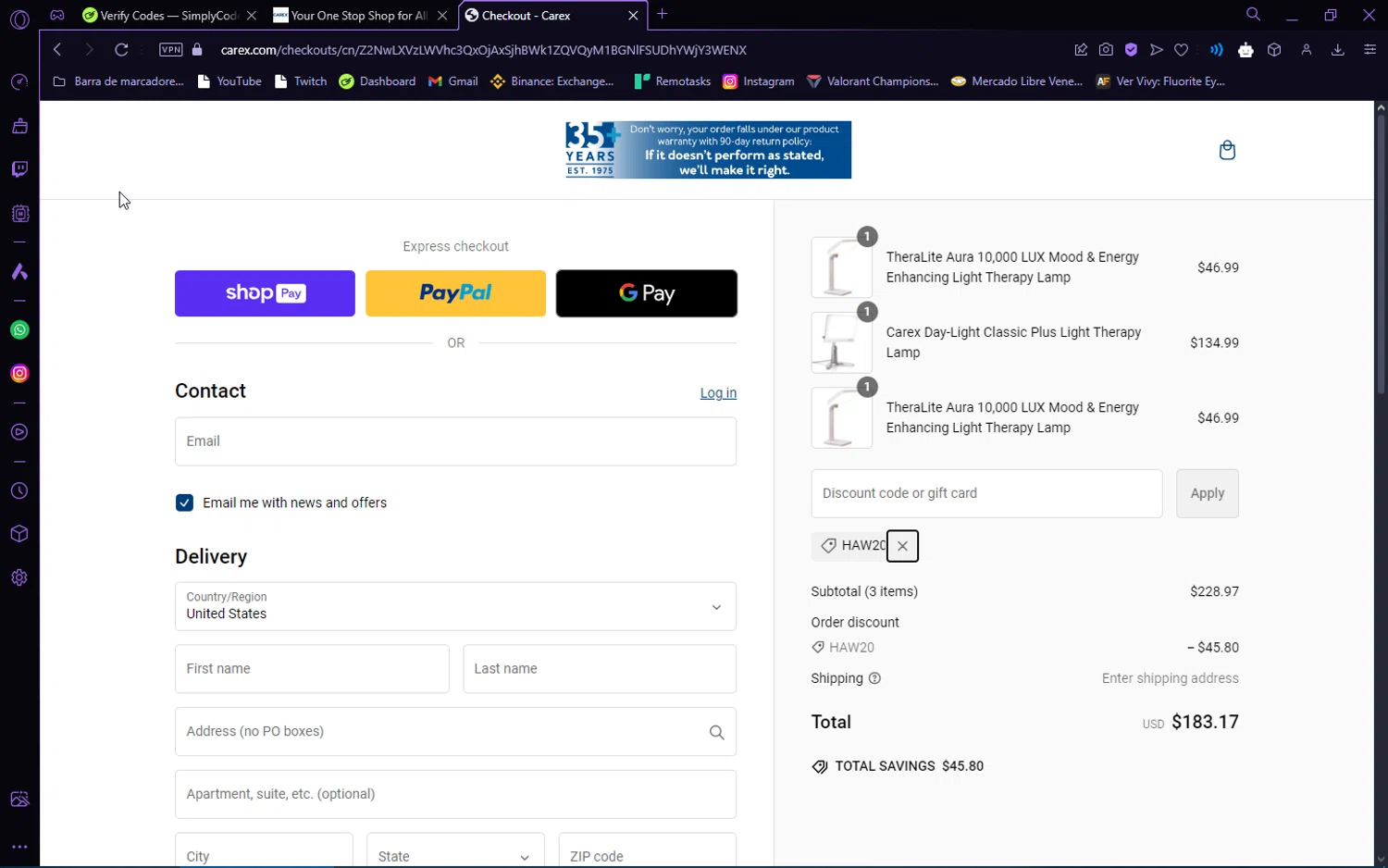The height and width of the screenshot is (868, 1388).
Task: Open the sidebar three-dots more menu
Action: pos(19,847)
